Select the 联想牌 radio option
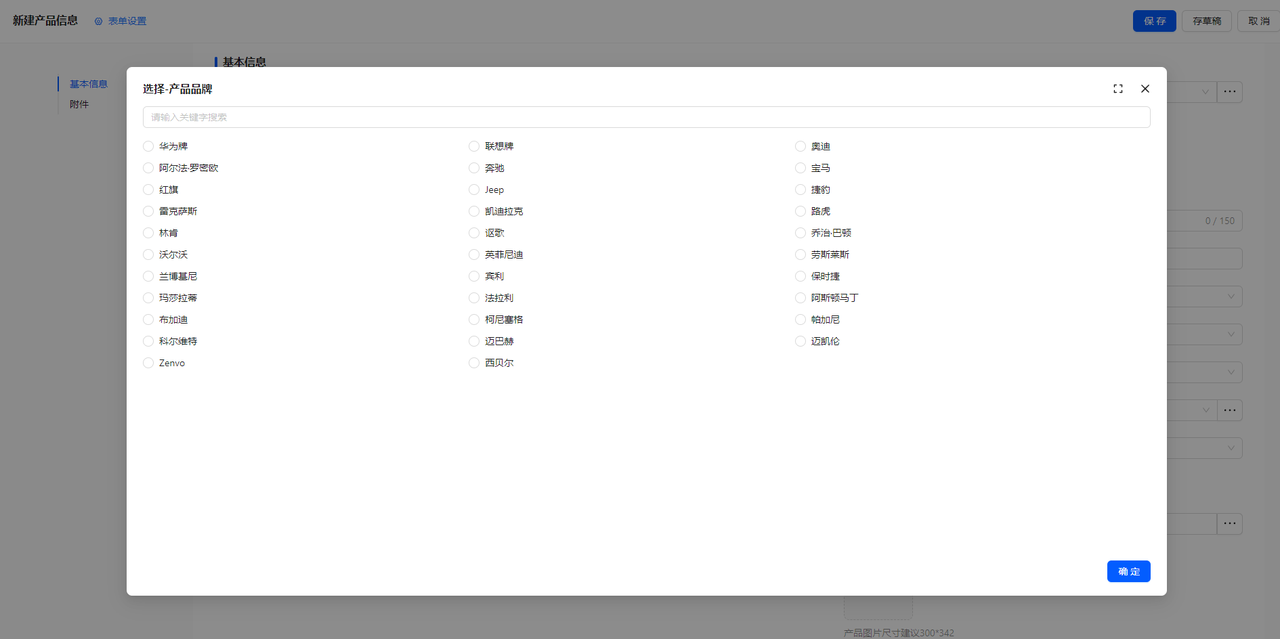 pyautogui.click(x=475, y=146)
